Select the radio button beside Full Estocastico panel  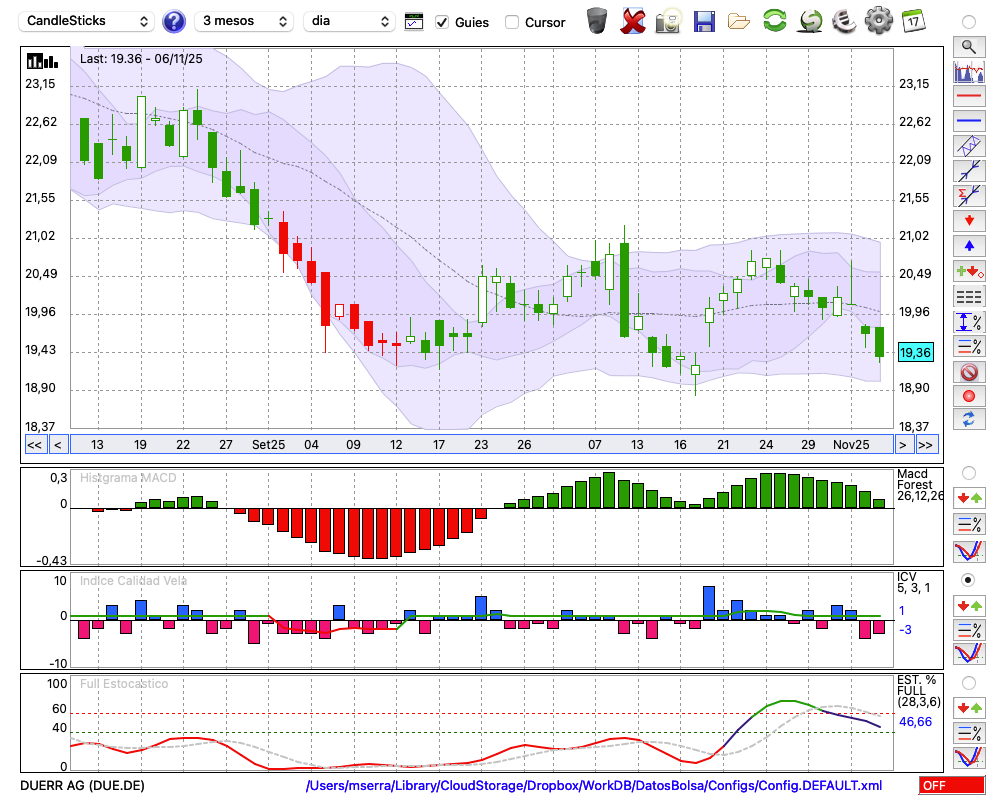[x=968, y=683]
